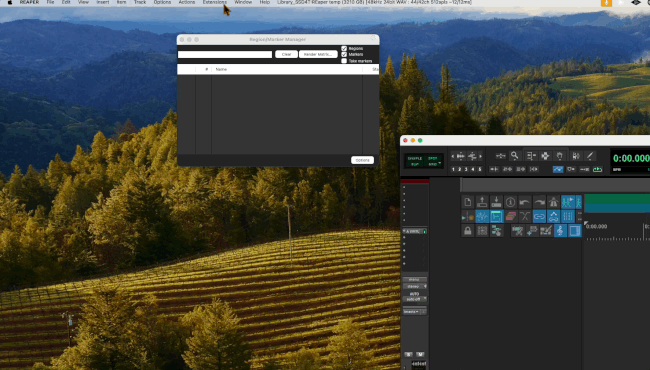Open the Extensions menu

[215, 2]
